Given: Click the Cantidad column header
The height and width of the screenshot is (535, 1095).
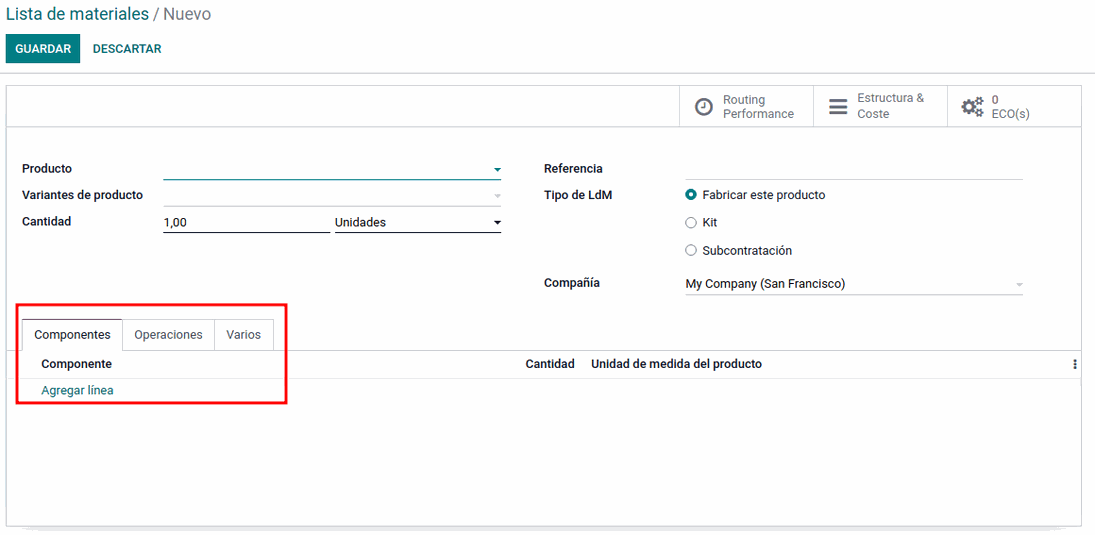Looking at the screenshot, I should 550,364.
